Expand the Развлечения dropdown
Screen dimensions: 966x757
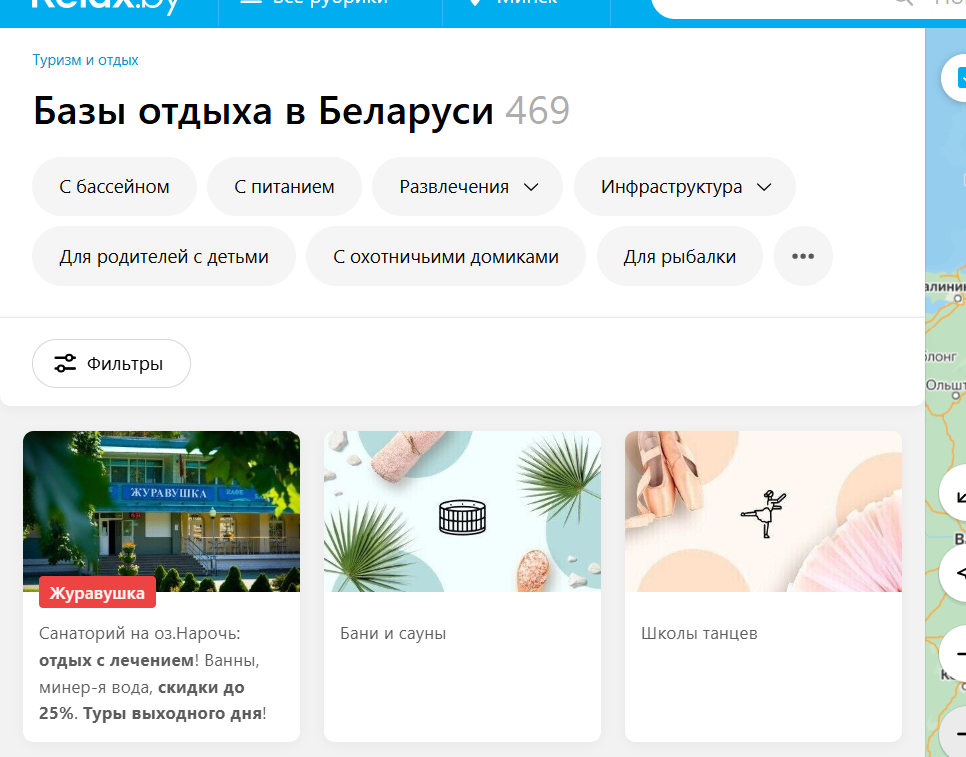(468, 187)
